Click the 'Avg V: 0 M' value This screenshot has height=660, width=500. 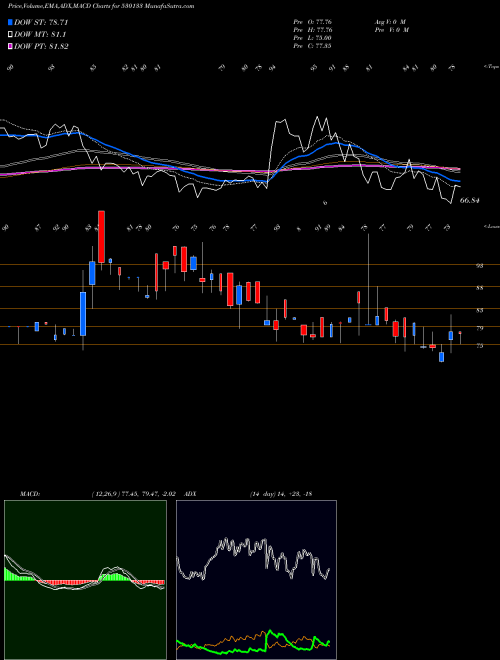click(x=389, y=22)
